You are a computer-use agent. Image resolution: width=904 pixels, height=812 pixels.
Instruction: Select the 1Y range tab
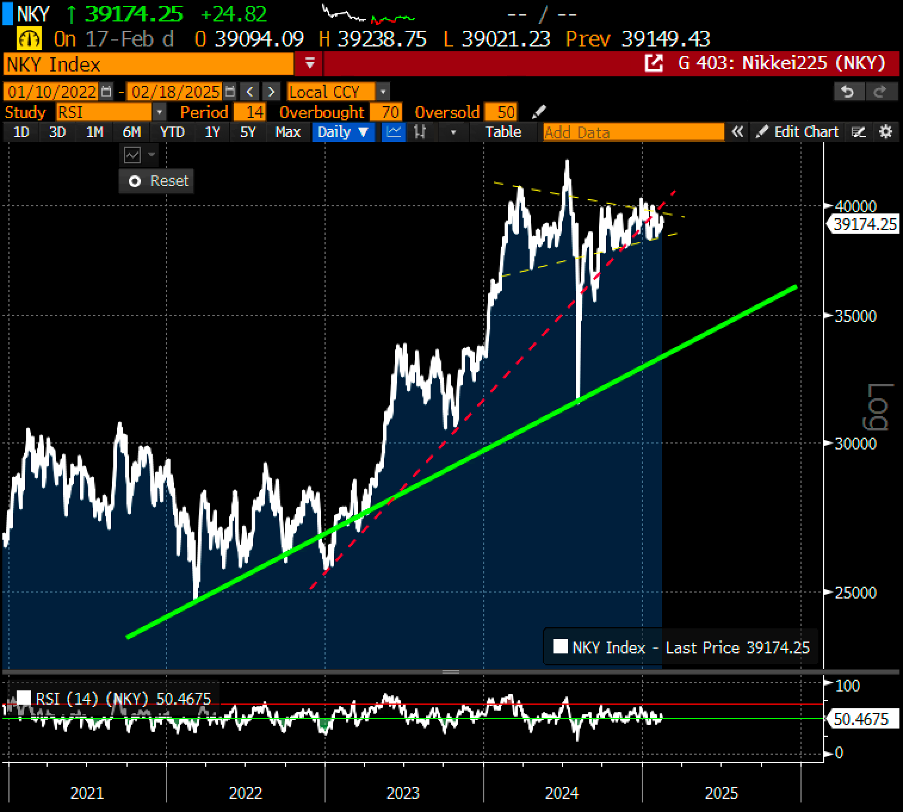[x=213, y=132]
